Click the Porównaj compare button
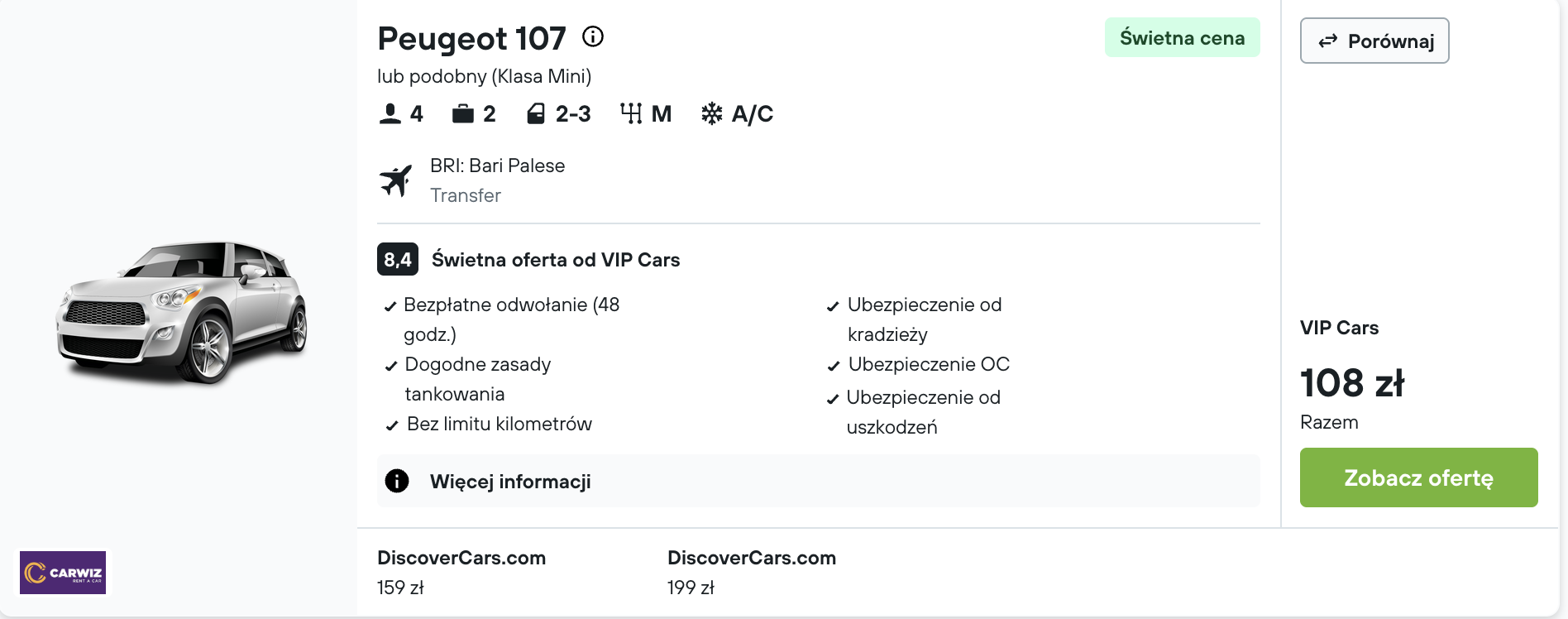 click(x=1374, y=41)
